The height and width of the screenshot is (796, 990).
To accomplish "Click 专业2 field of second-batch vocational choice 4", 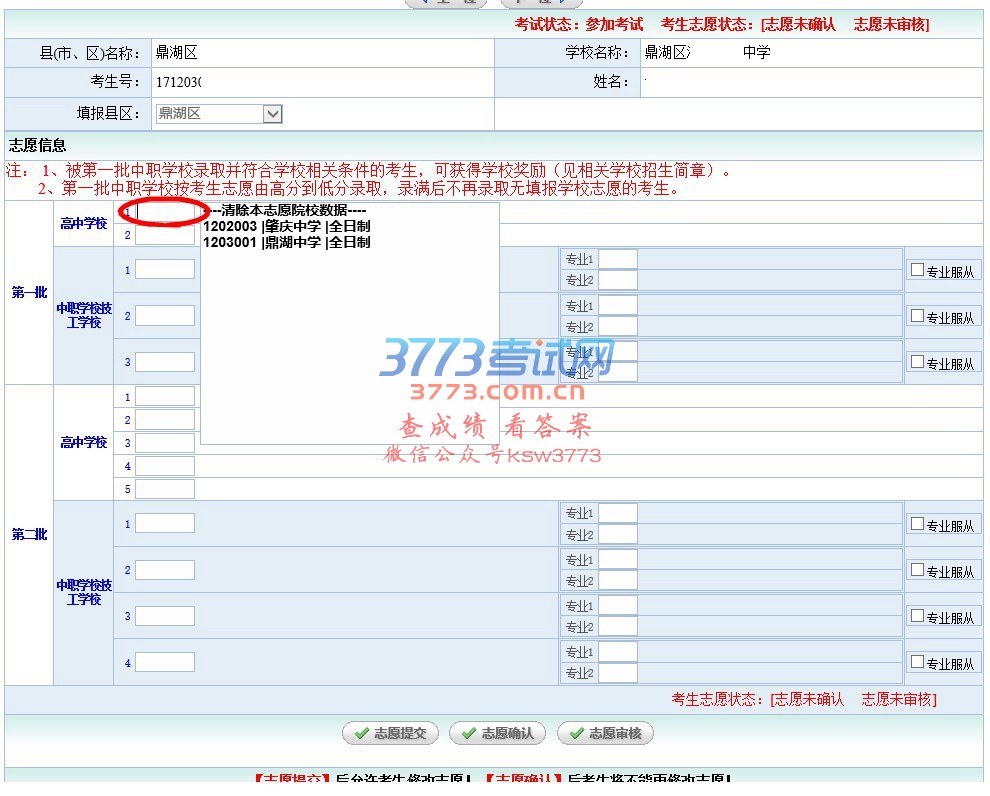I will pyautogui.click(x=617, y=673).
